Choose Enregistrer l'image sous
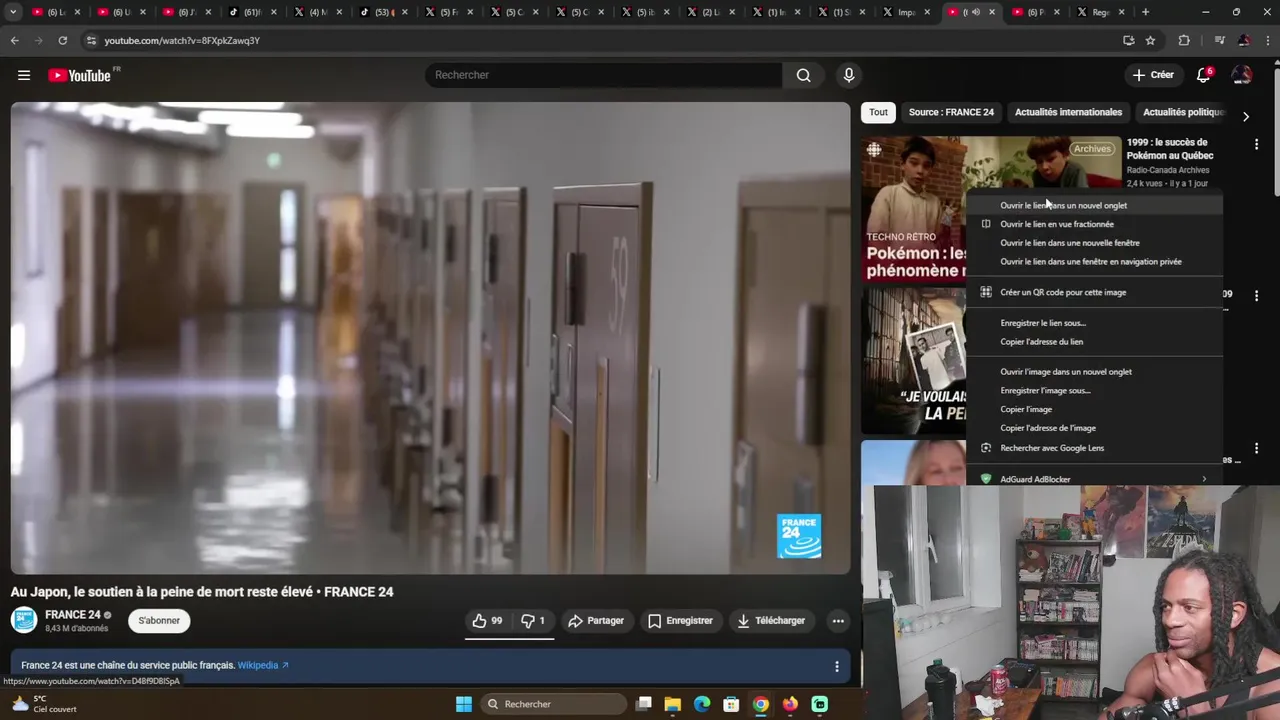The image size is (1280, 720). click(1094, 391)
